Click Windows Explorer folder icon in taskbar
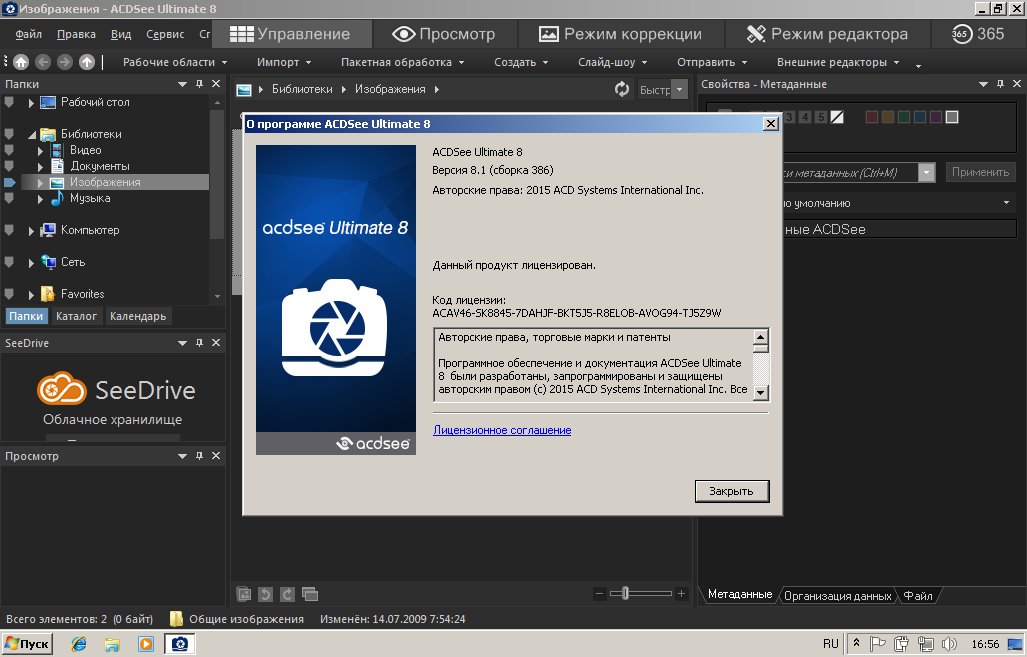This screenshot has height=657, width=1027. click(x=112, y=644)
